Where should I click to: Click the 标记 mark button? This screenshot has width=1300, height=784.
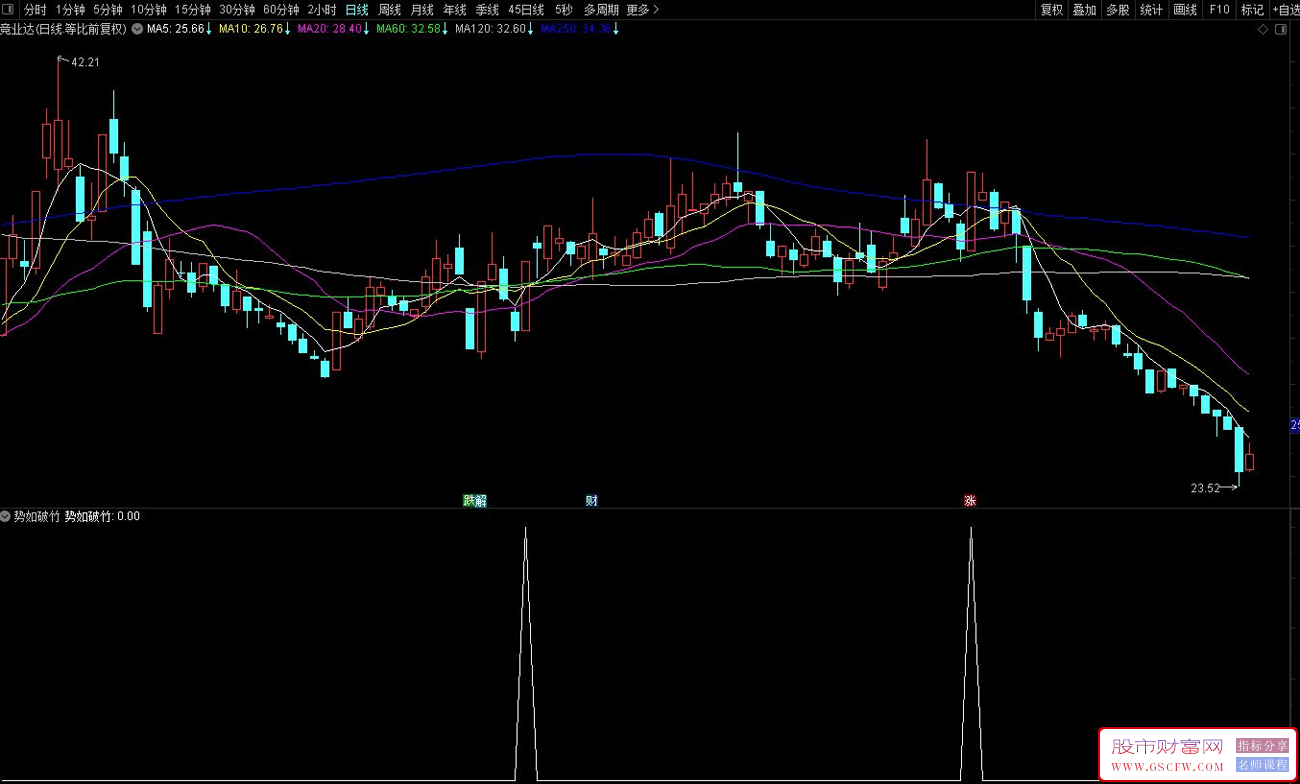(x=1252, y=9)
